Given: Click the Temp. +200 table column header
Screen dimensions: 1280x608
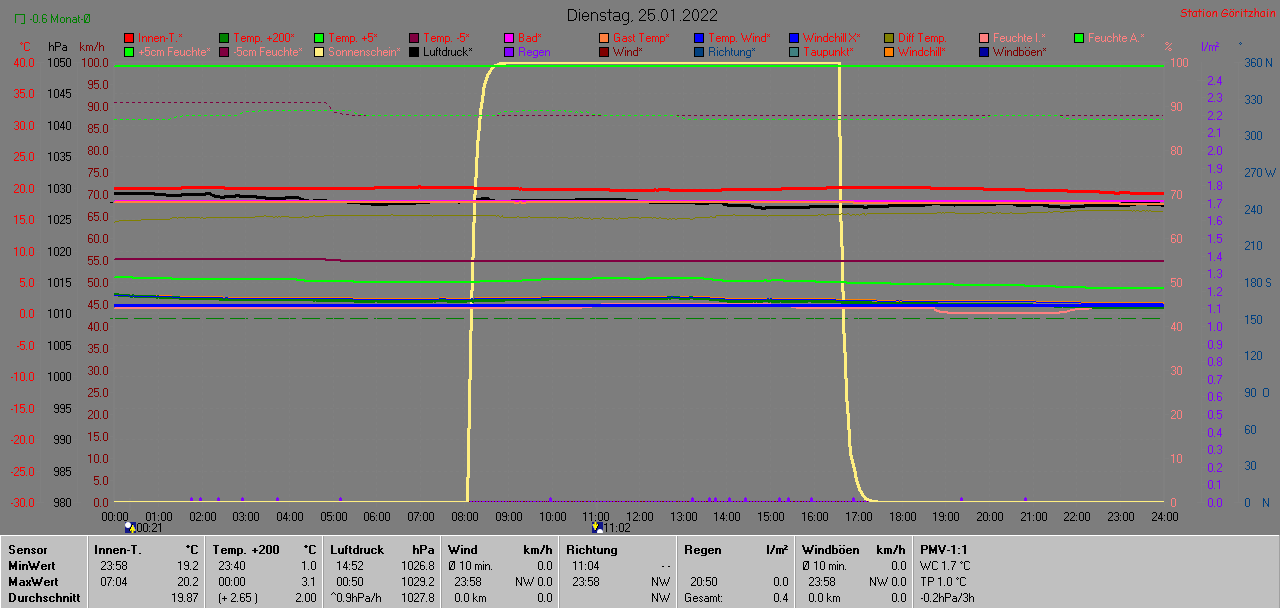Looking at the screenshot, I should 246,550.
